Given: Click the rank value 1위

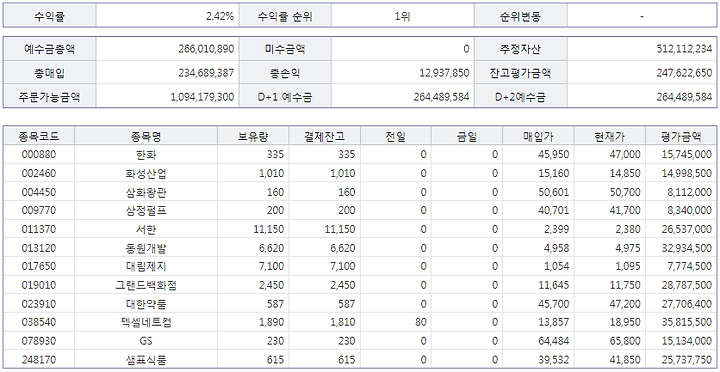Looking at the screenshot, I should 402,17.
